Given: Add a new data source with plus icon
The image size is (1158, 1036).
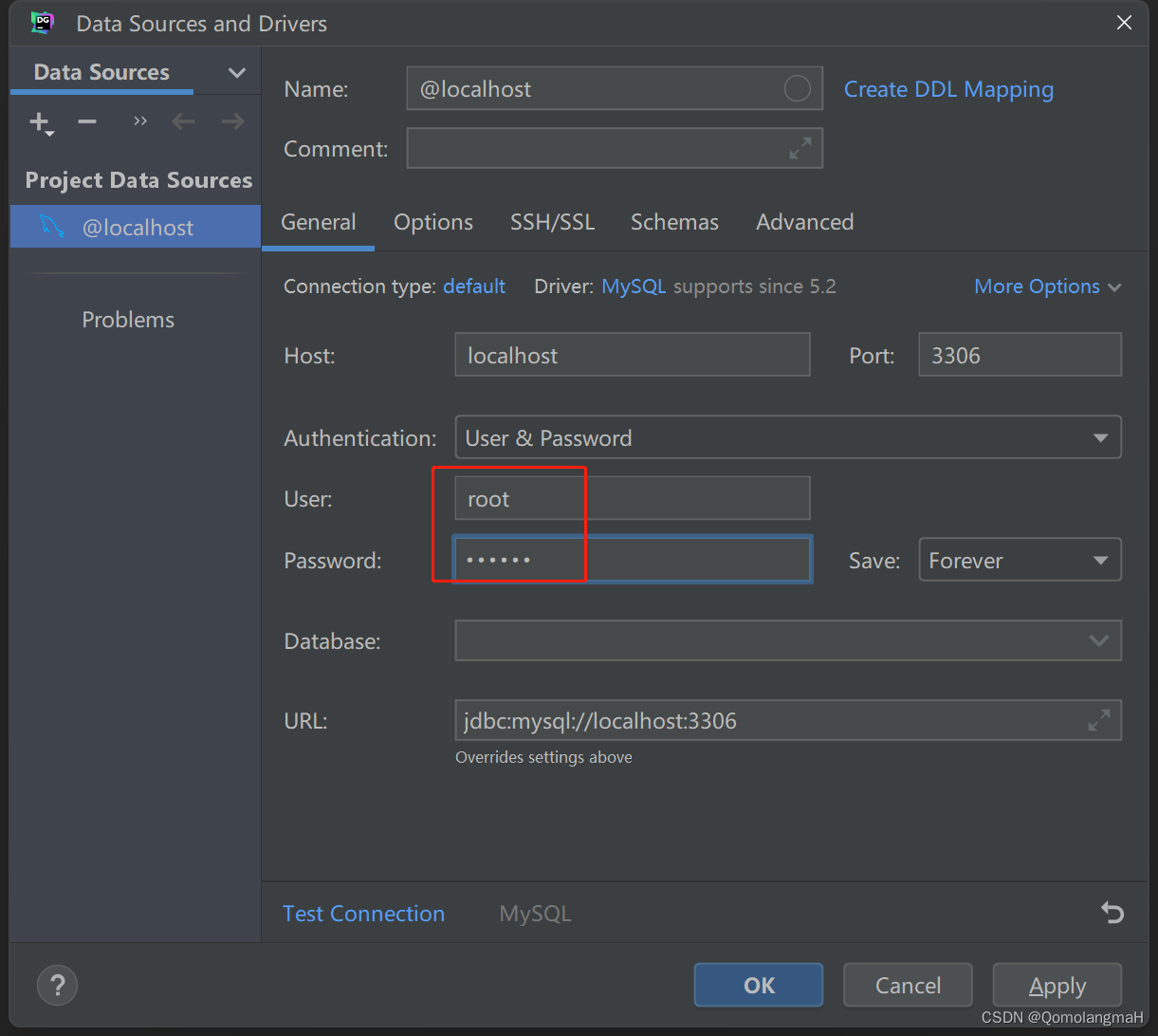Looking at the screenshot, I should (40, 121).
